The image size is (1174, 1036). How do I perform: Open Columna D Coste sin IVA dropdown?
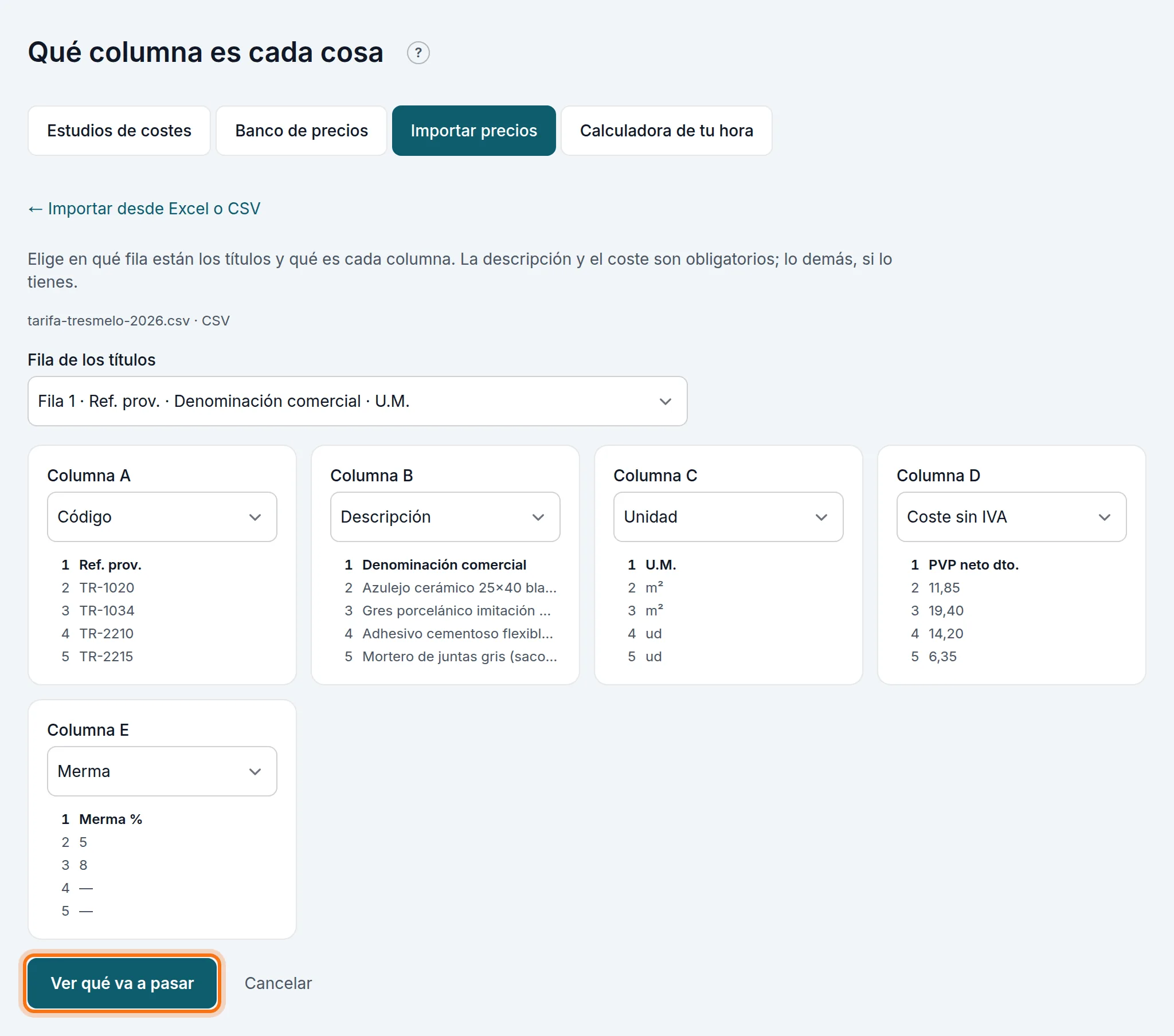1011,516
